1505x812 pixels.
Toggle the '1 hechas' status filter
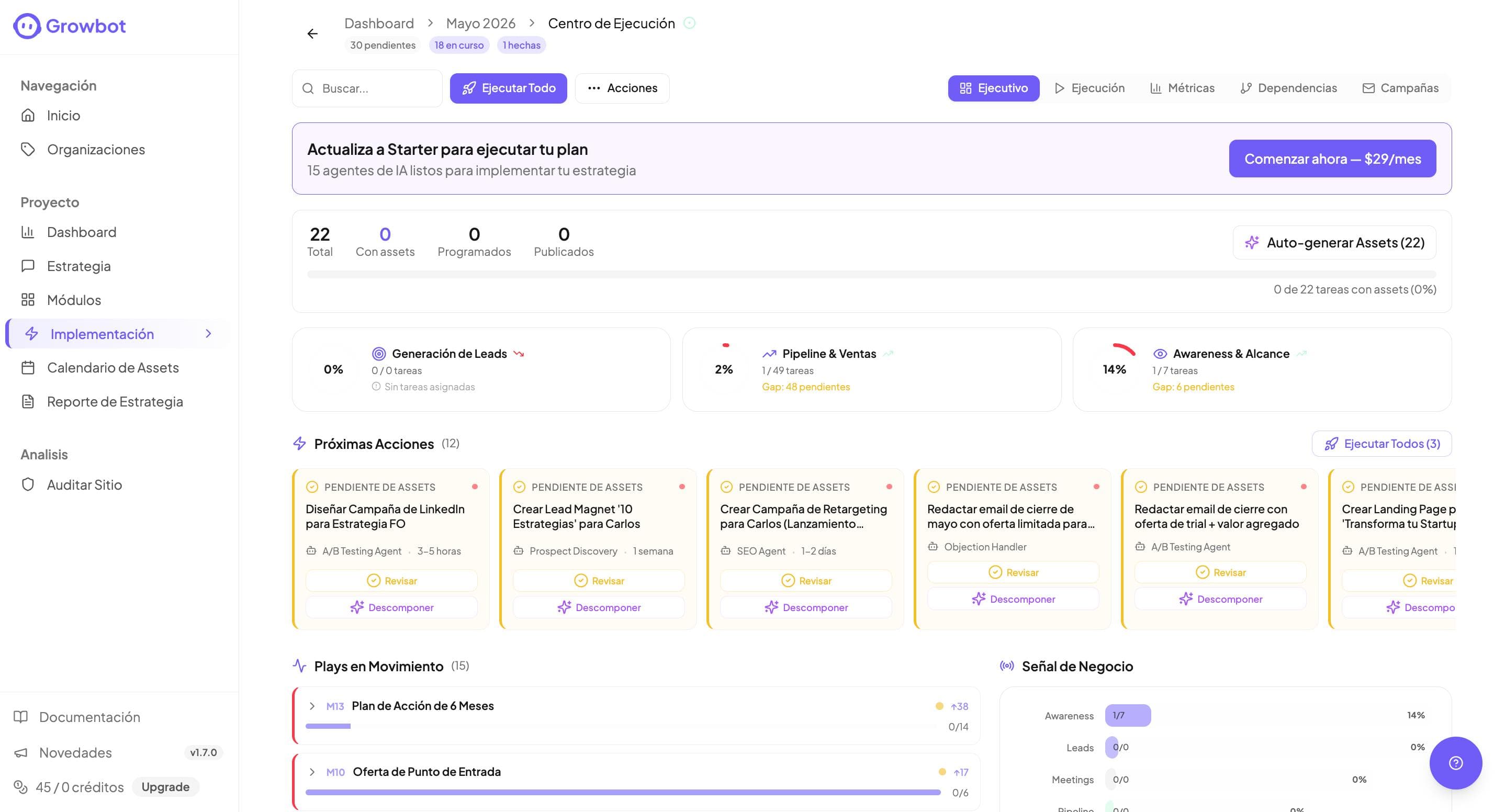pyautogui.click(x=521, y=45)
